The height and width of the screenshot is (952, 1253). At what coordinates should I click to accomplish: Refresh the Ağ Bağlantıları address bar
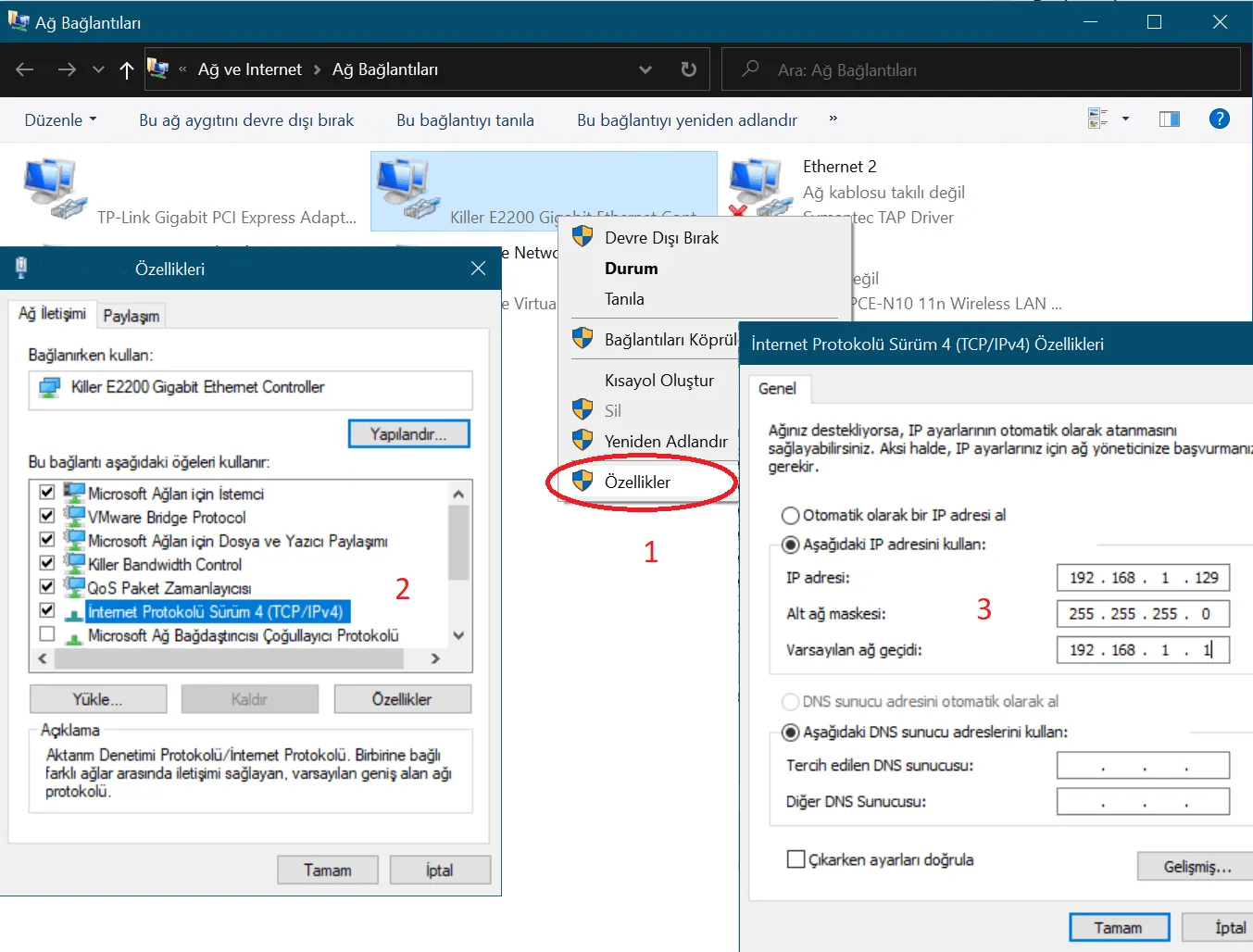(x=688, y=70)
